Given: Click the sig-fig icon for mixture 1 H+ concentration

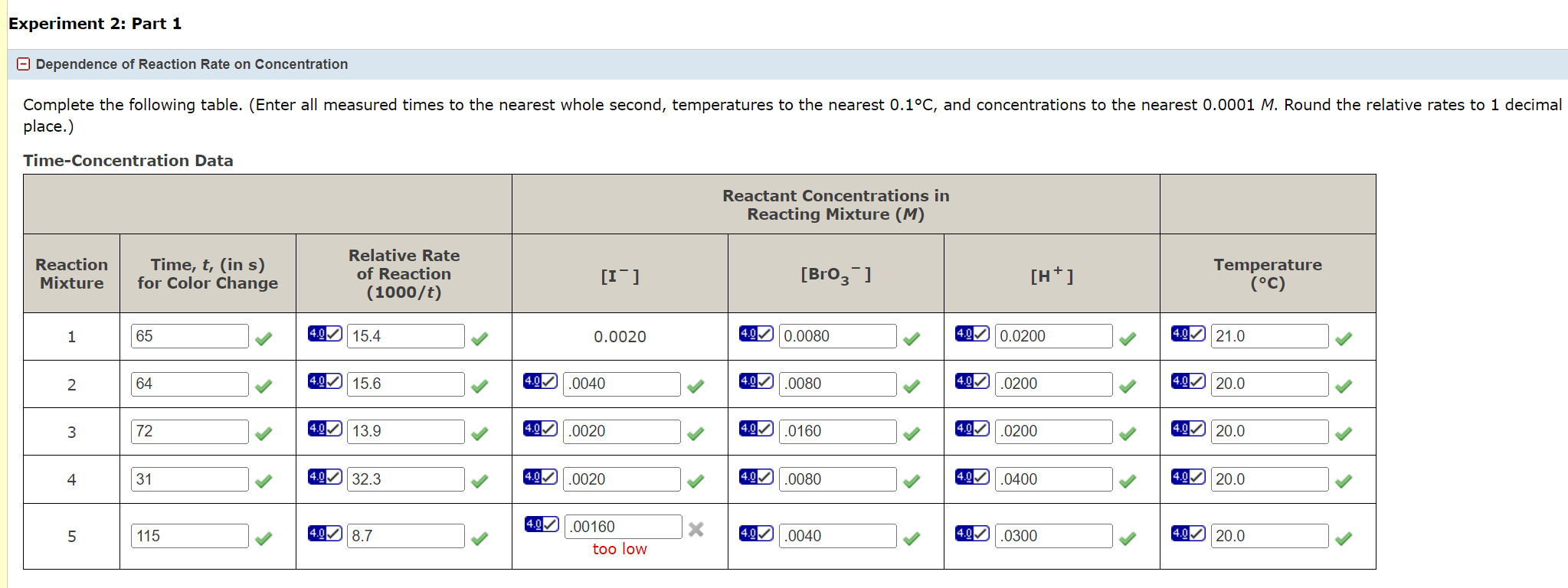Looking at the screenshot, I should pyautogui.click(x=972, y=334).
